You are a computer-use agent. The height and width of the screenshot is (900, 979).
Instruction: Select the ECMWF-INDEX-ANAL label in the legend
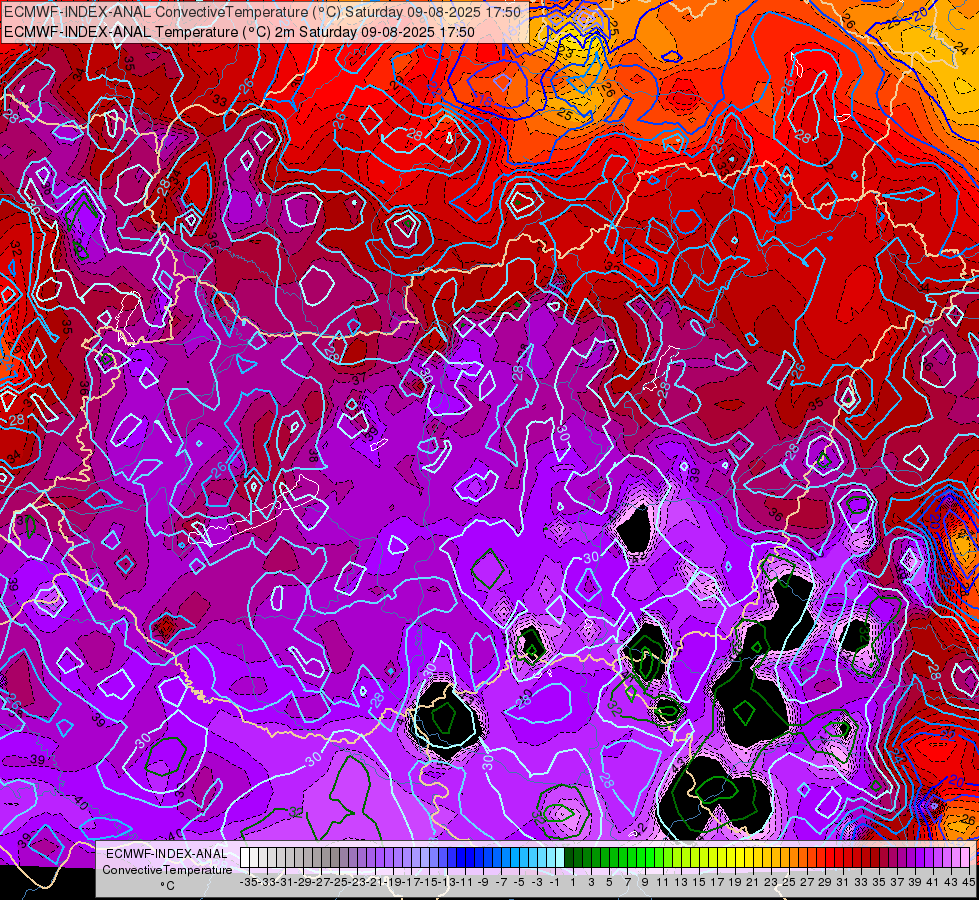(167, 854)
